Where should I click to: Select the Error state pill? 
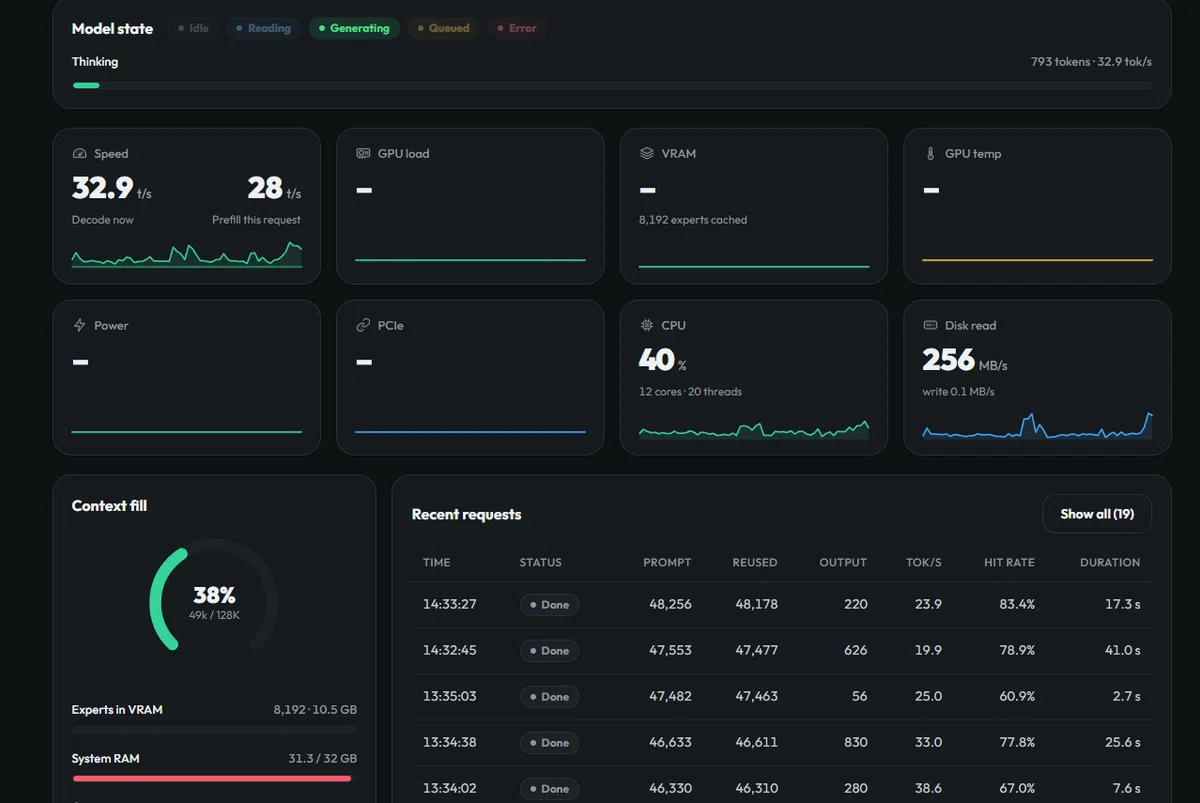(518, 29)
